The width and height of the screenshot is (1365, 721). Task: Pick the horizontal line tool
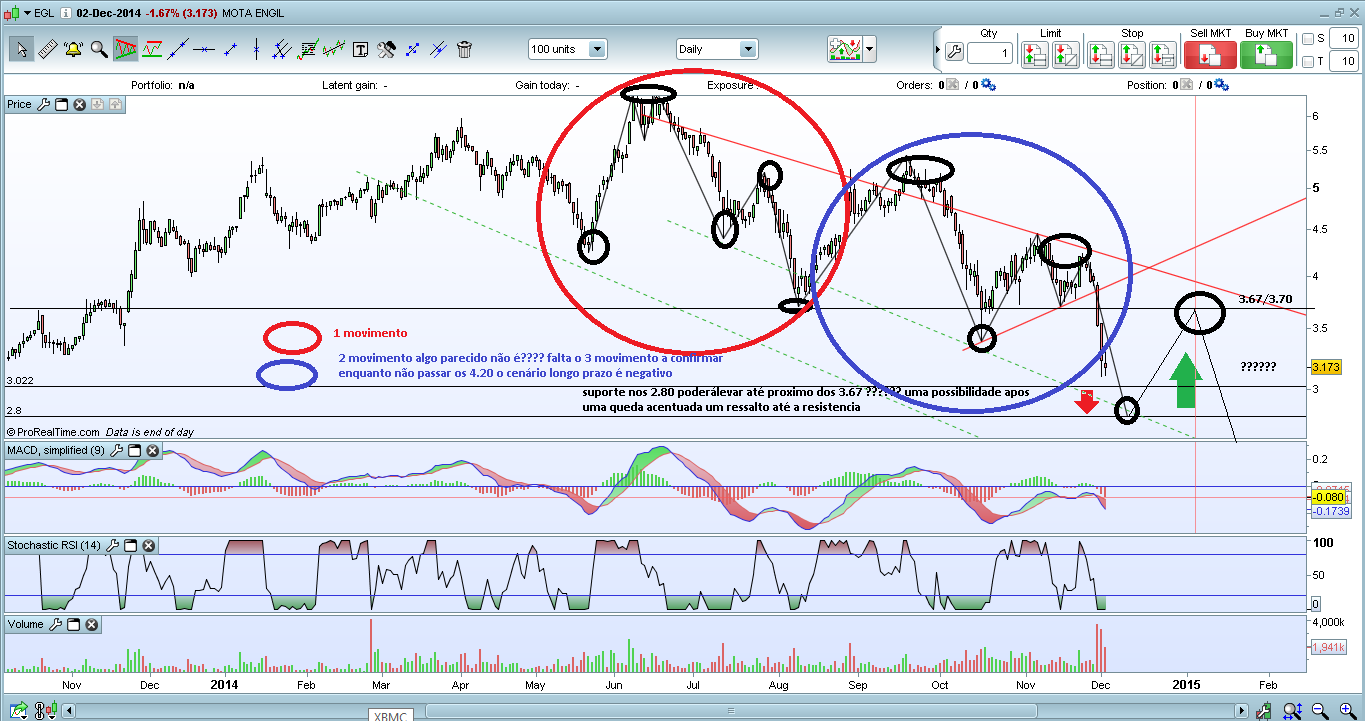click(205, 49)
